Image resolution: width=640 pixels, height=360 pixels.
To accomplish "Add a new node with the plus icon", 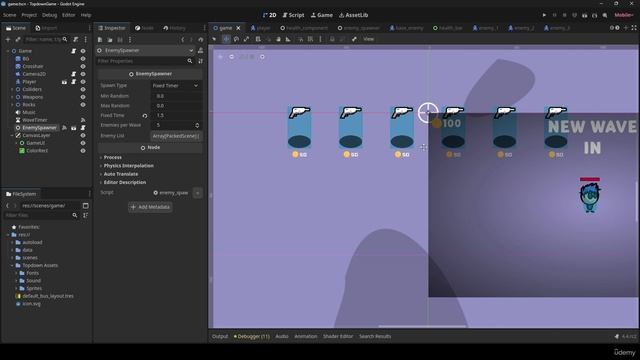I will tap(8, 40).
